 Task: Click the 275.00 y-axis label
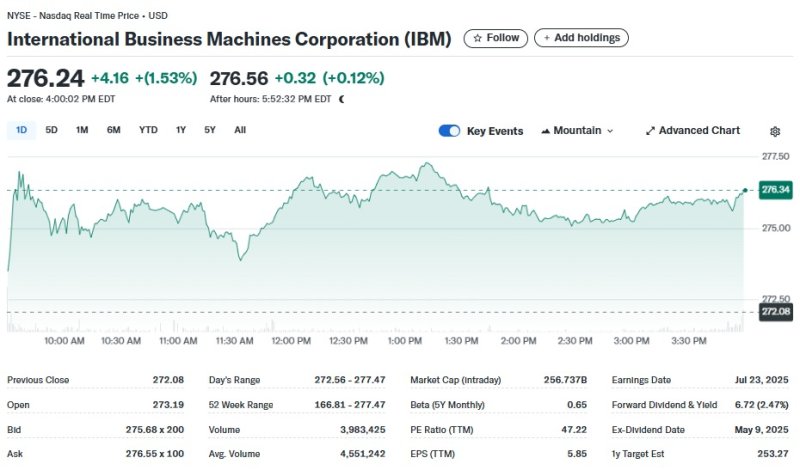(x=776, y=228)
